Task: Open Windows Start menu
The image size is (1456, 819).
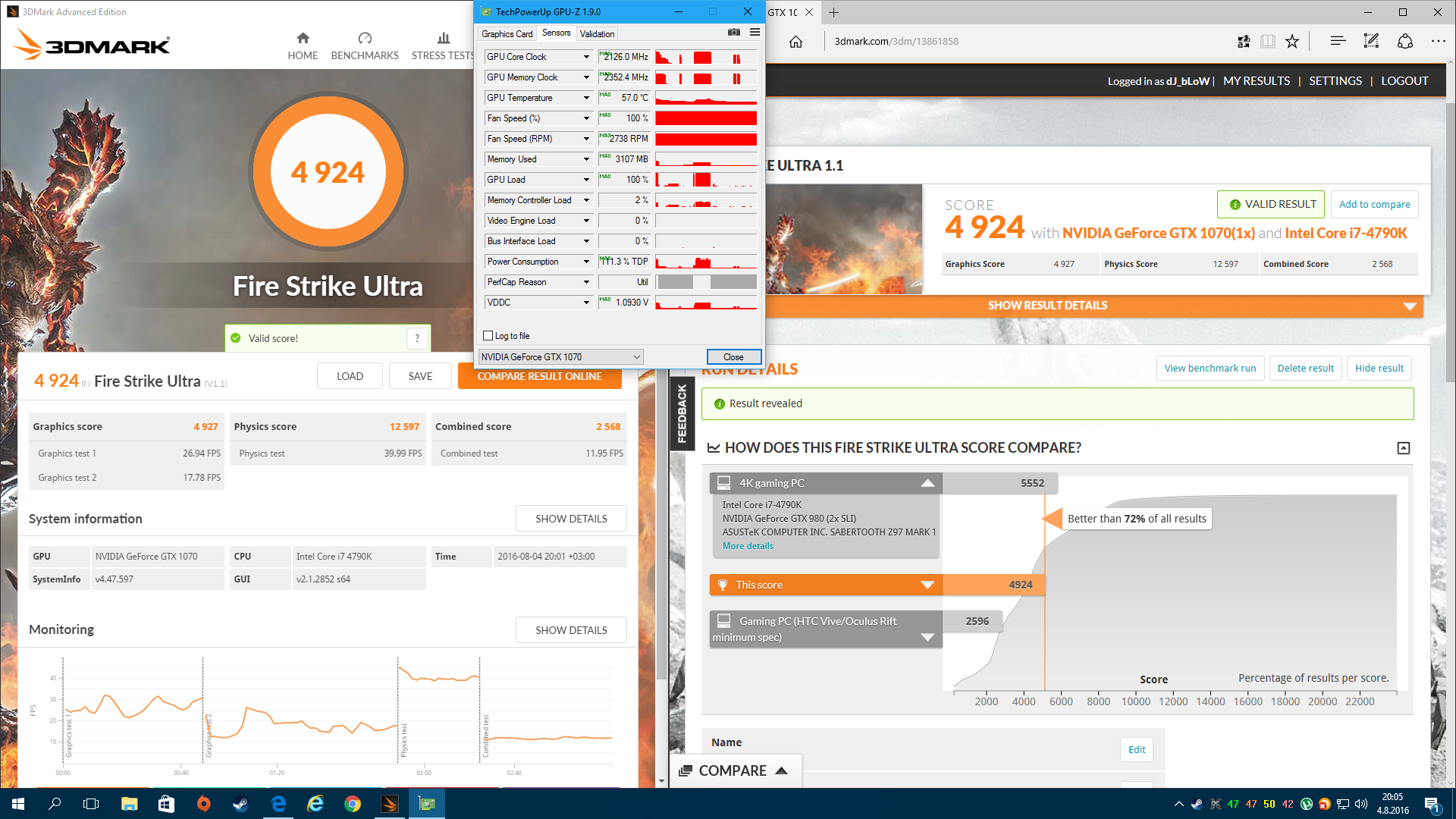Action: pos(18,804)
